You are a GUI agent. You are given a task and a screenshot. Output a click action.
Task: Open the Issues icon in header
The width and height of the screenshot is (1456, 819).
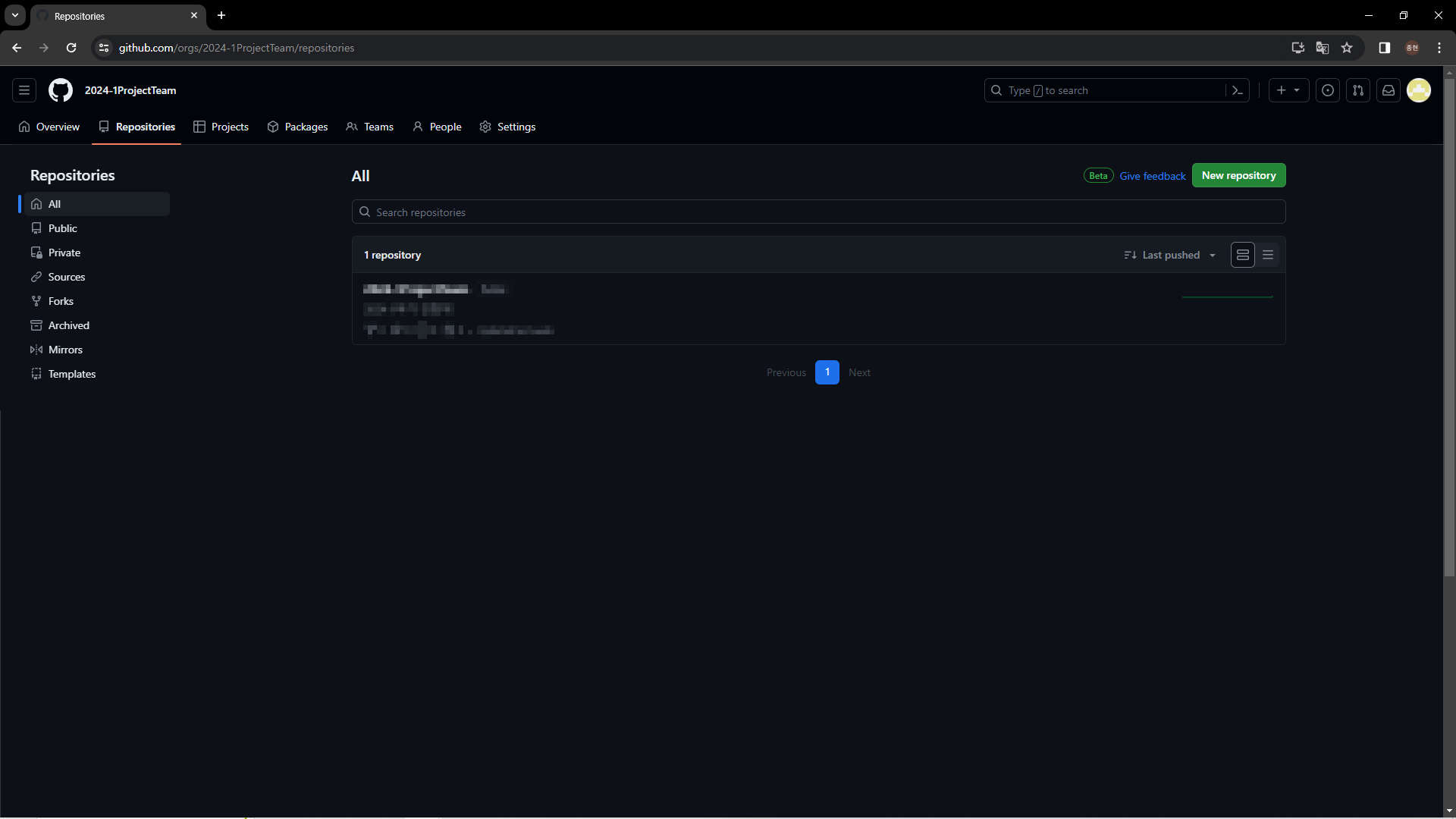coord(1328,90)
